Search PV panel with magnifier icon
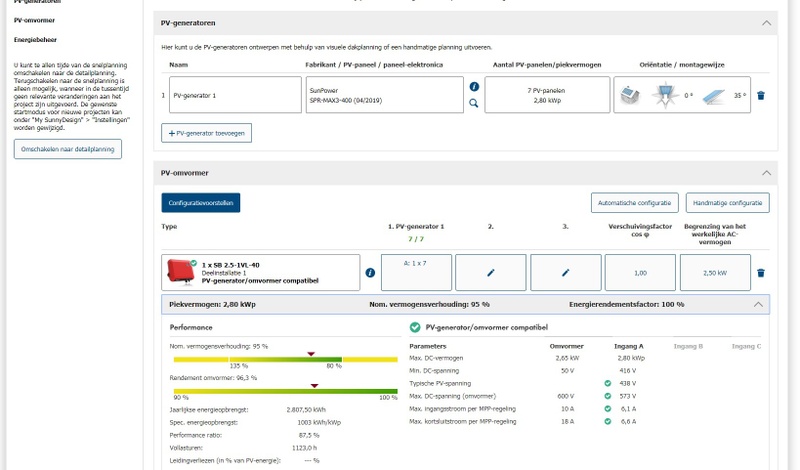Screen dimensions: 800x470 [x=473, y=103]
